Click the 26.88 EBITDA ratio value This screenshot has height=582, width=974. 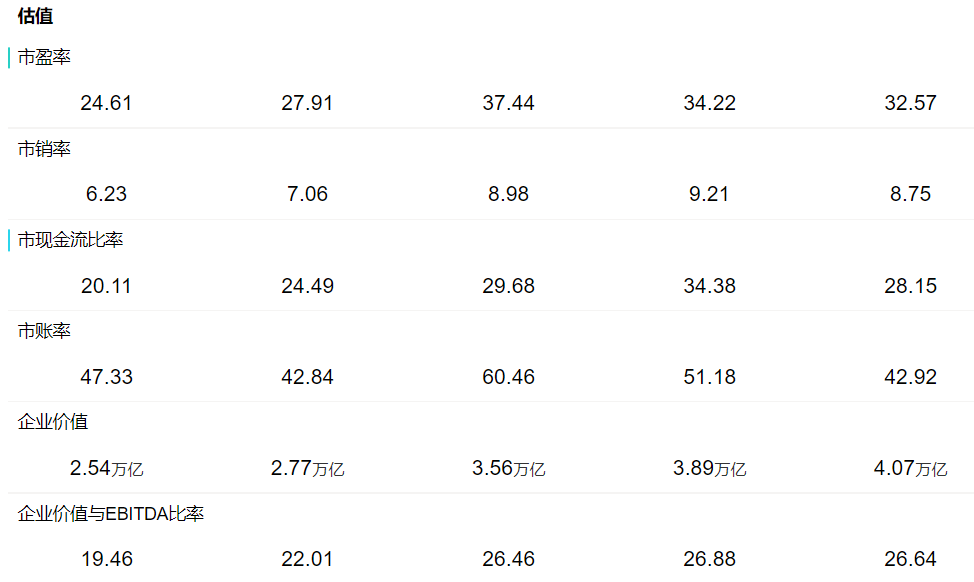pos(709,559)
